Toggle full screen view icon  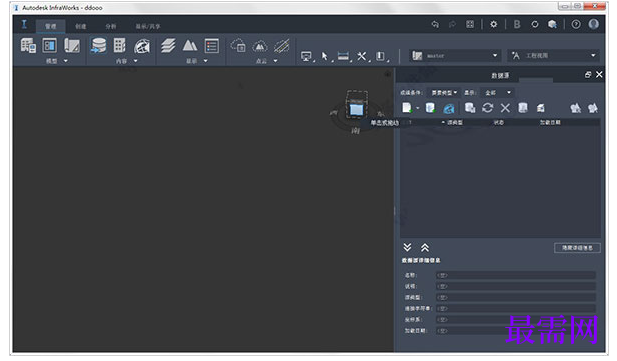(x=470, y=24)
